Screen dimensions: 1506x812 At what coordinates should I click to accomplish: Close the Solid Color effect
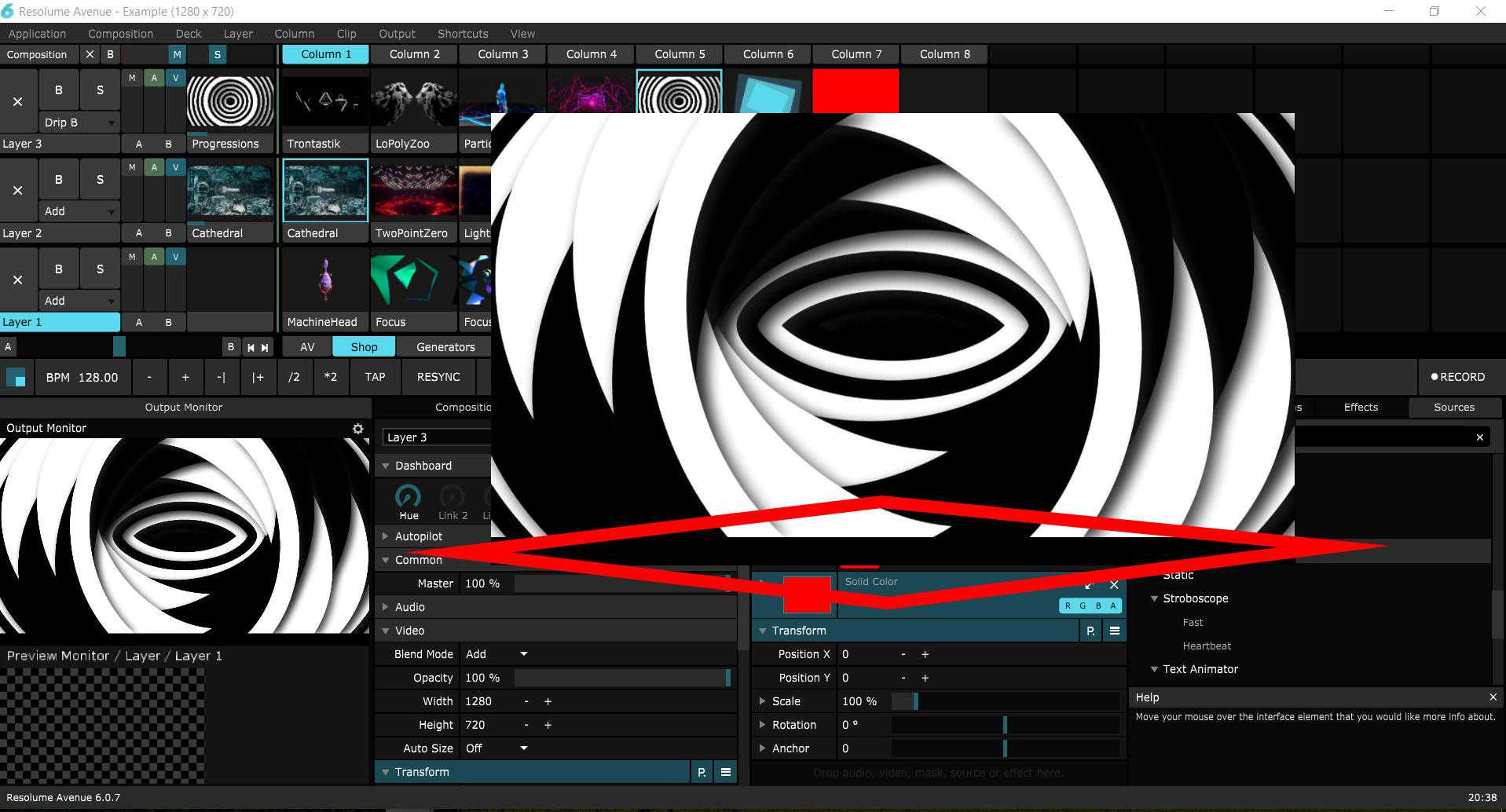click(1113, 585)
